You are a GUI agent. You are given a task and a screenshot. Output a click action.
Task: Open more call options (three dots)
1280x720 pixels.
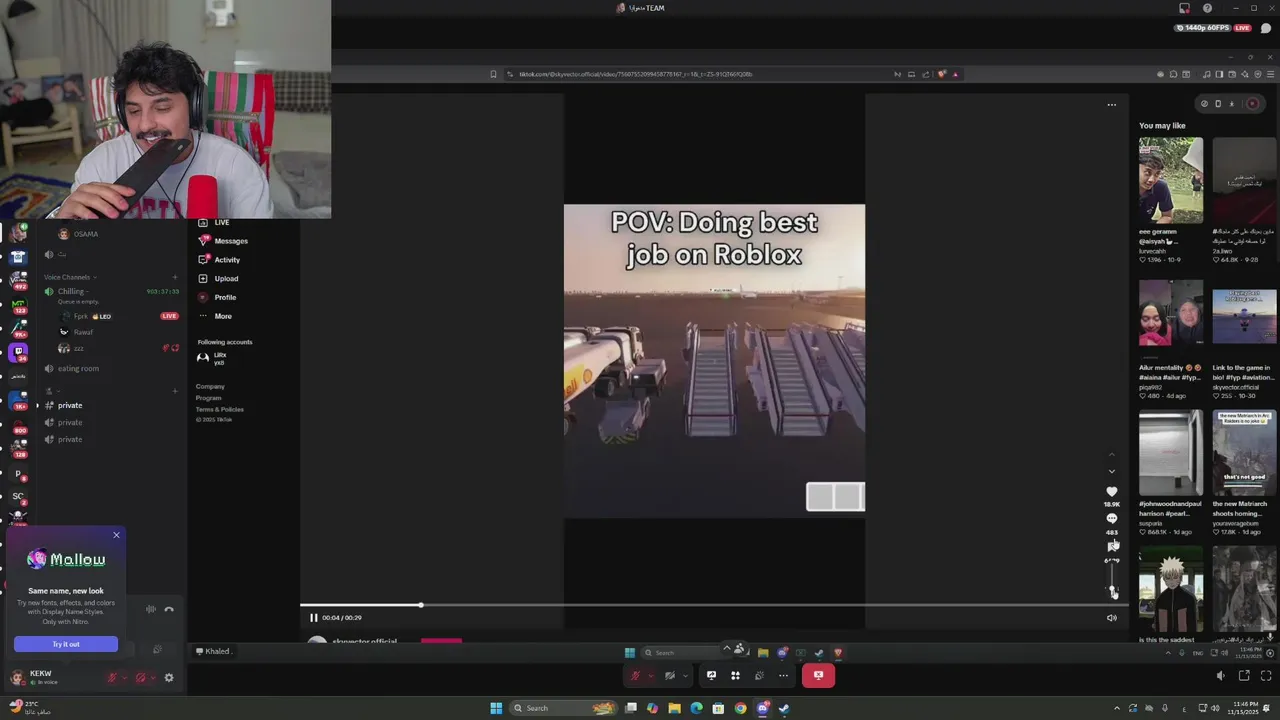tap(783, 676)
